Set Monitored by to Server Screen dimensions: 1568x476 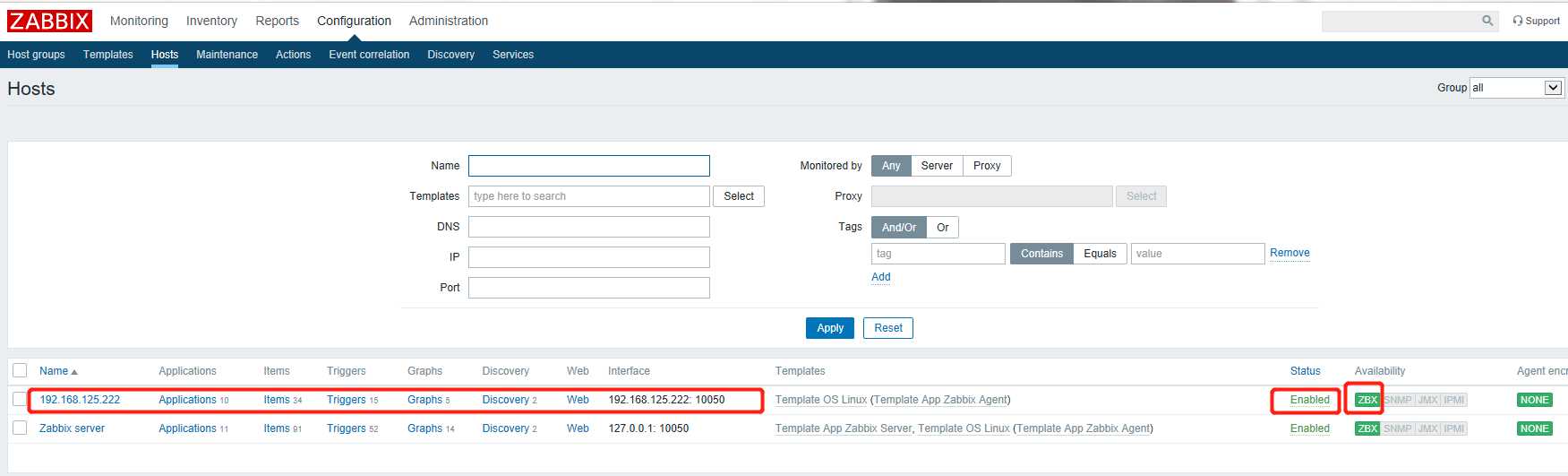[x=937, y=166]
